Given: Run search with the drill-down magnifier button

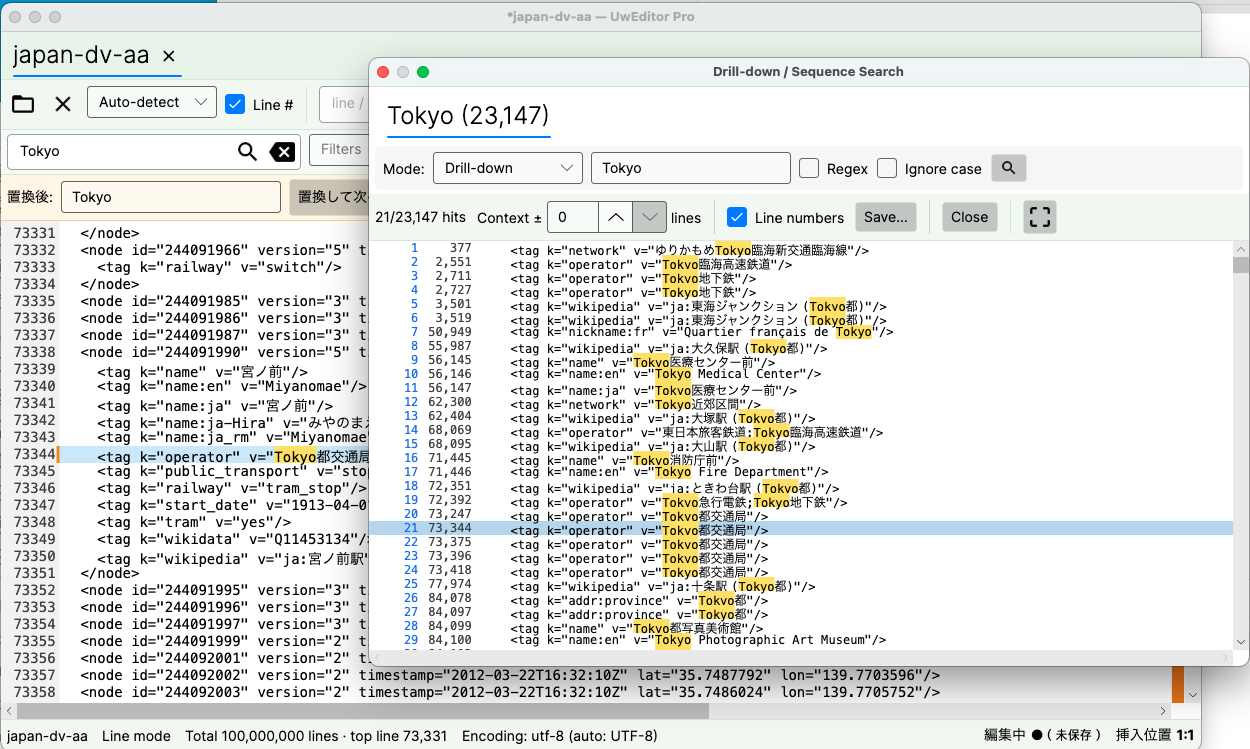Looking at the screenshot, I should pos(1008,168).
